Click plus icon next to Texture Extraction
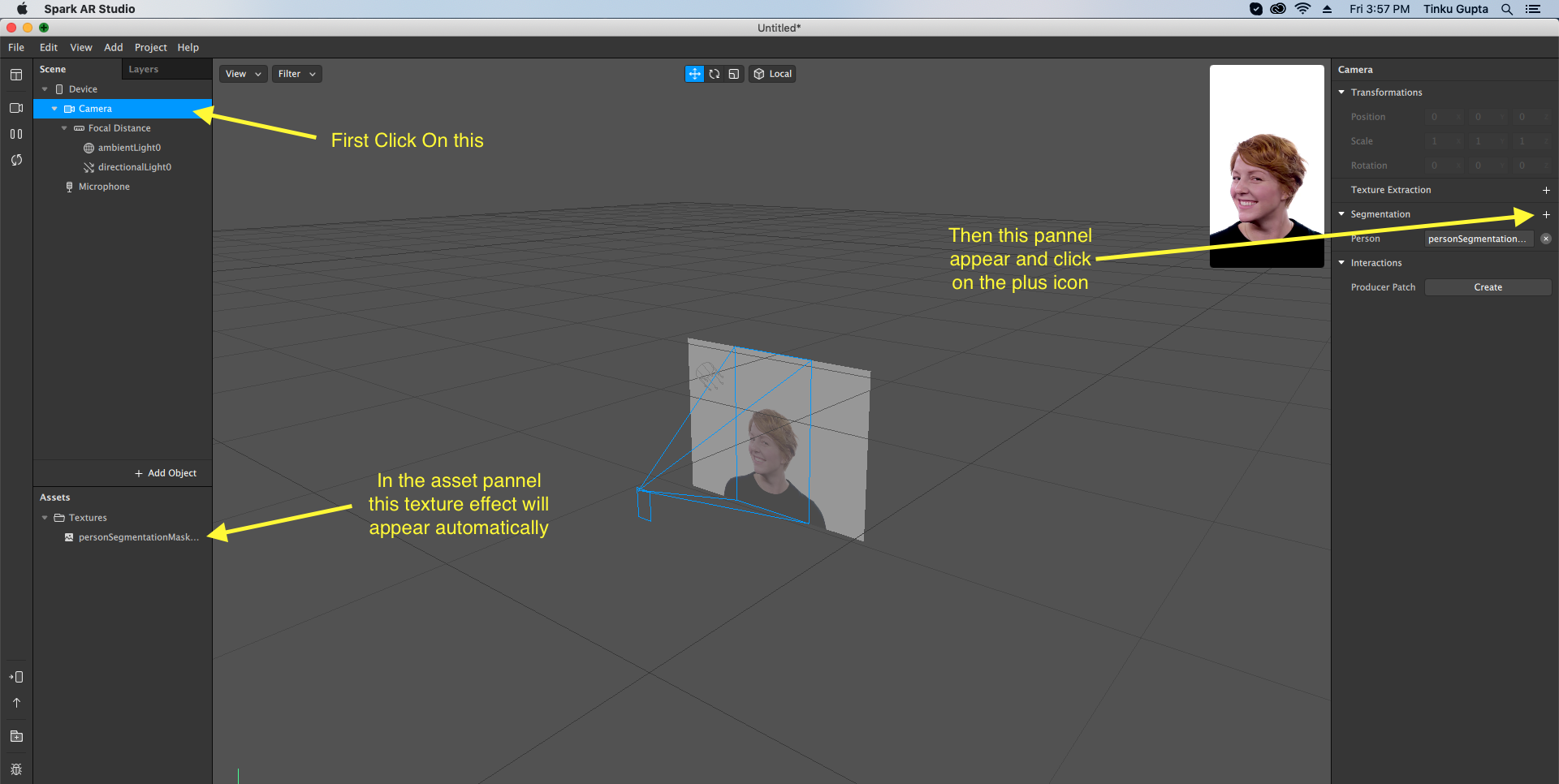The width and height of the screenshot is (1559, 784). pyautogui.click(x=1546, y=190)
